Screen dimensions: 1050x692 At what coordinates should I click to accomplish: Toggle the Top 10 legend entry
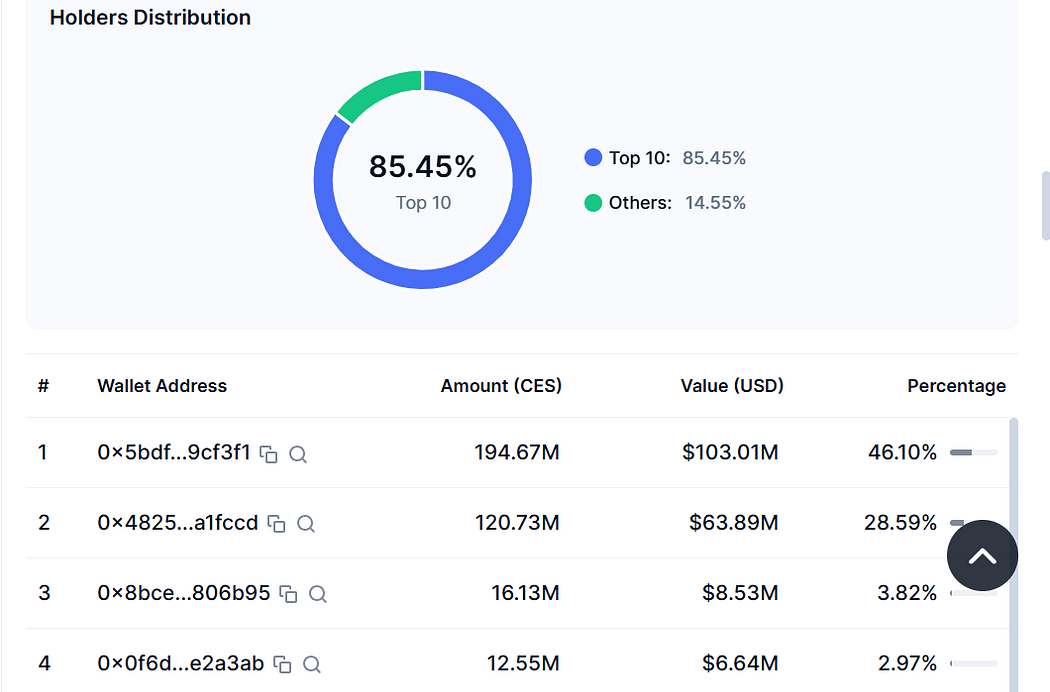pos(664,158)
